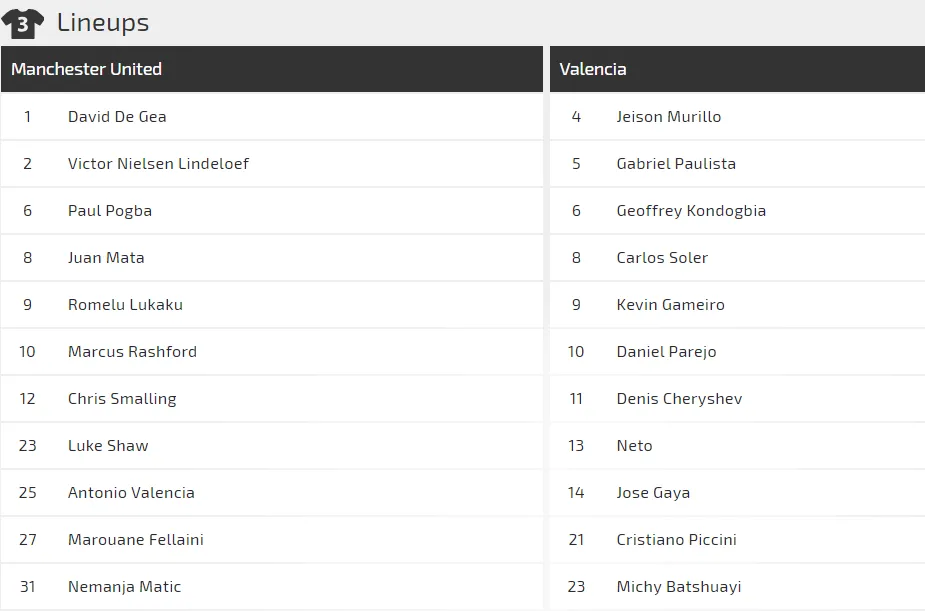Select Paul Pogba in the lineup
The width and height of the screenshot is (925, 611).
click(110, 211)
